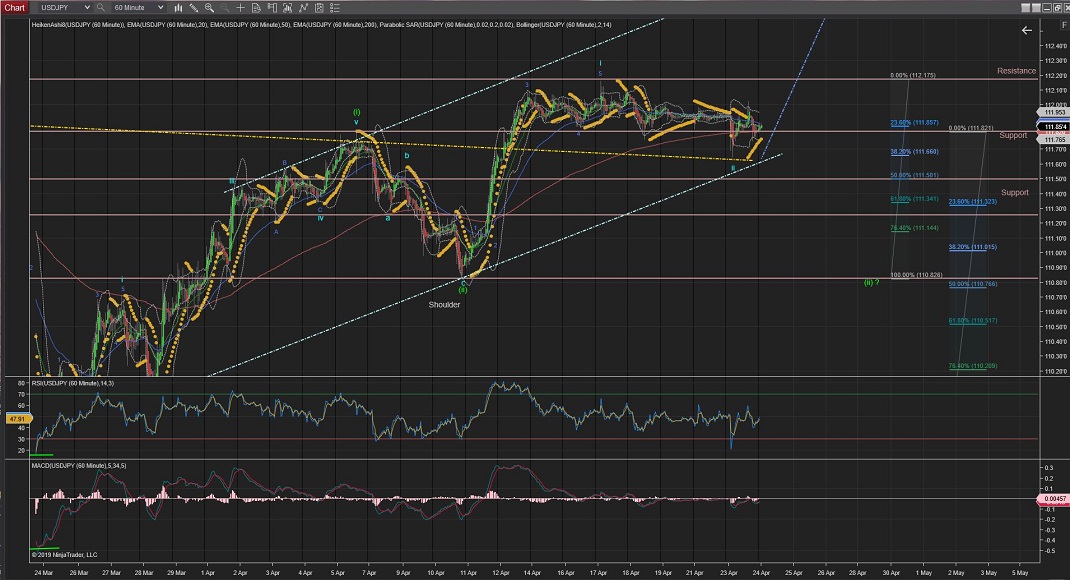Open the indicators icon in toolbar
1070x580 pixels.
(303, 7)
